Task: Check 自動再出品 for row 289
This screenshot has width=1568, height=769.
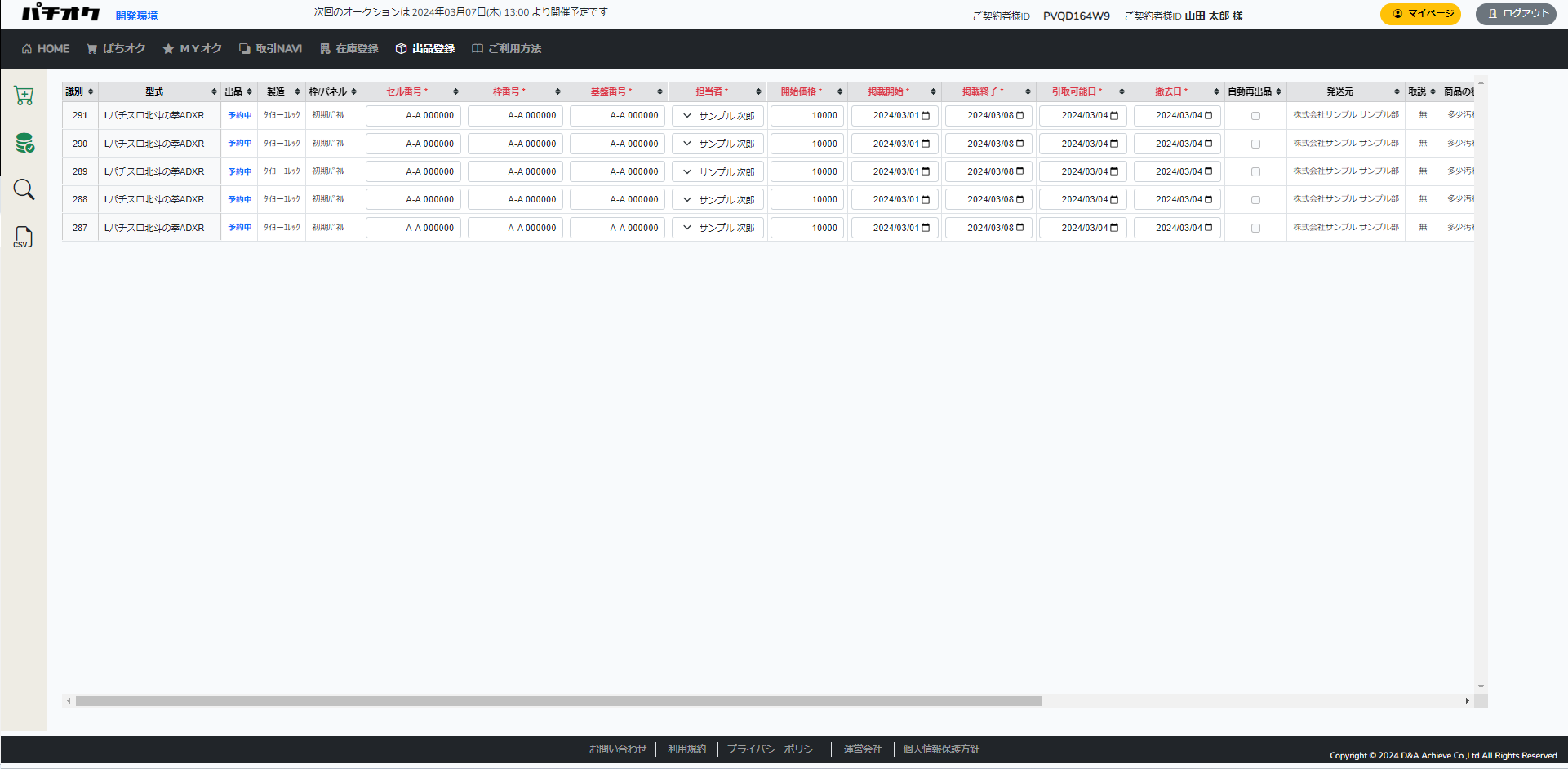Action: pyautogui.click(x=1255, y=171)
